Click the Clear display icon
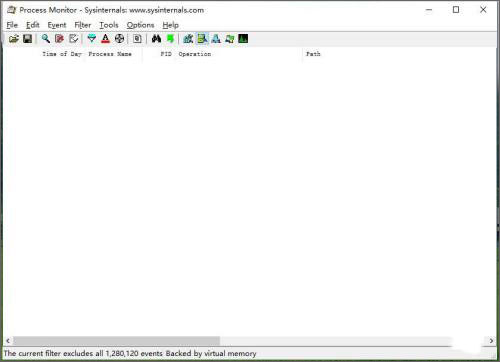The width and height of the screenshot is (500, 362). coord(73,39)
